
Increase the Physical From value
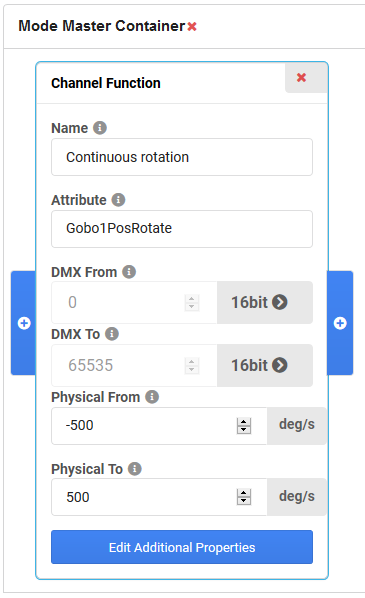(x=244, y=422)
